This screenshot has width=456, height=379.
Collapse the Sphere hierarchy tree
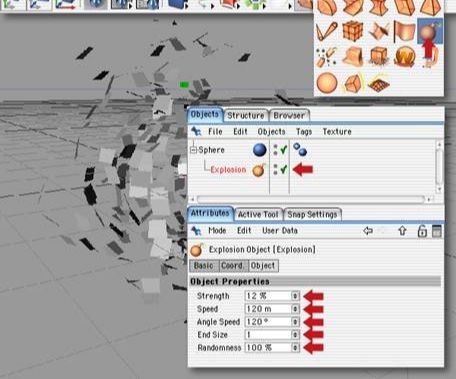[x=193, y=150]
